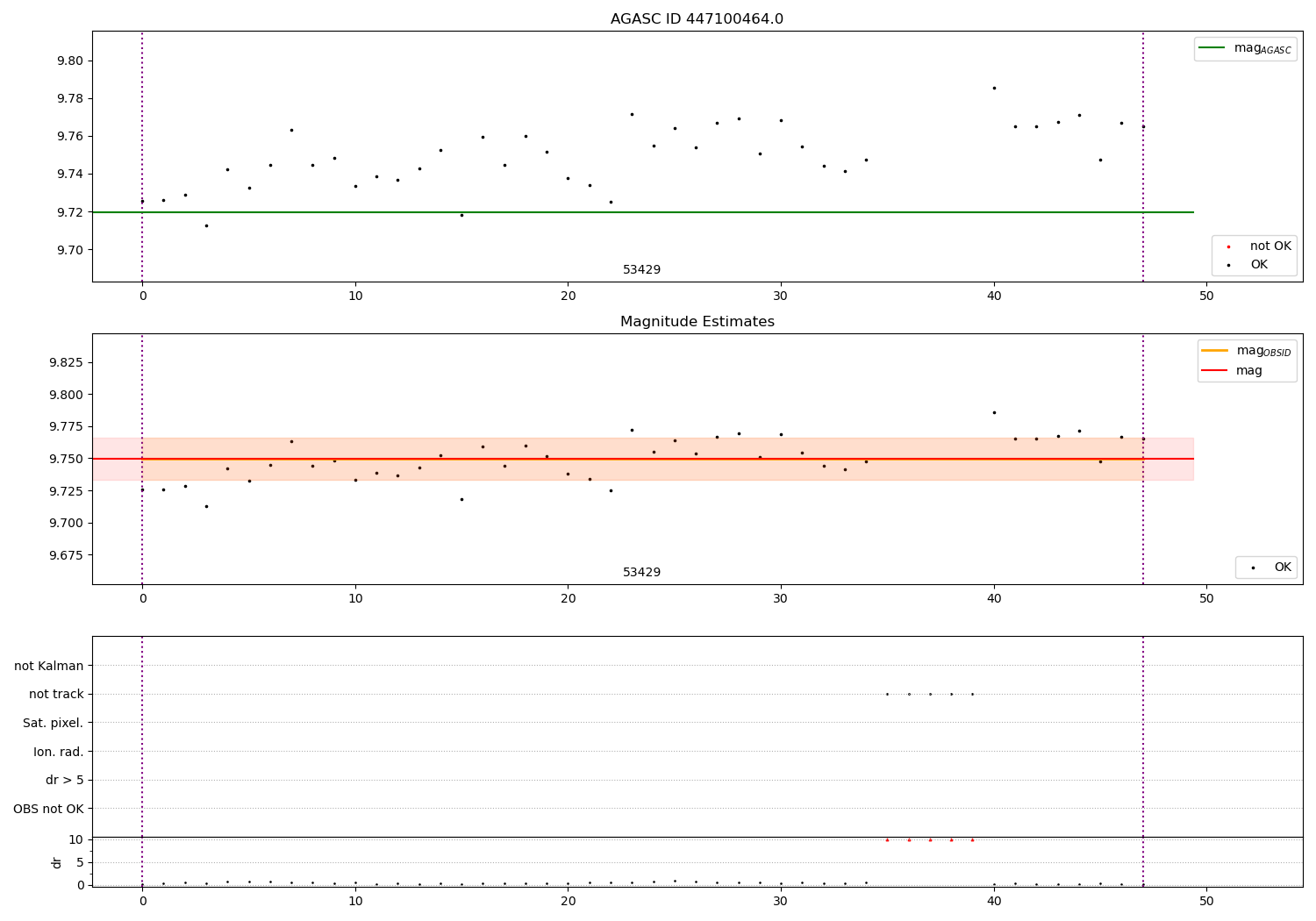The image size is (1316, 921).
Task: Click the red 'not OK' legend marker dot
Action: click(x=1228, y=247)
